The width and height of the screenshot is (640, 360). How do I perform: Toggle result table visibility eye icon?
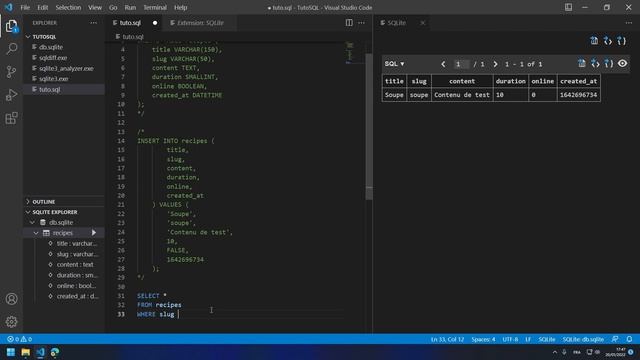point(622,64)
